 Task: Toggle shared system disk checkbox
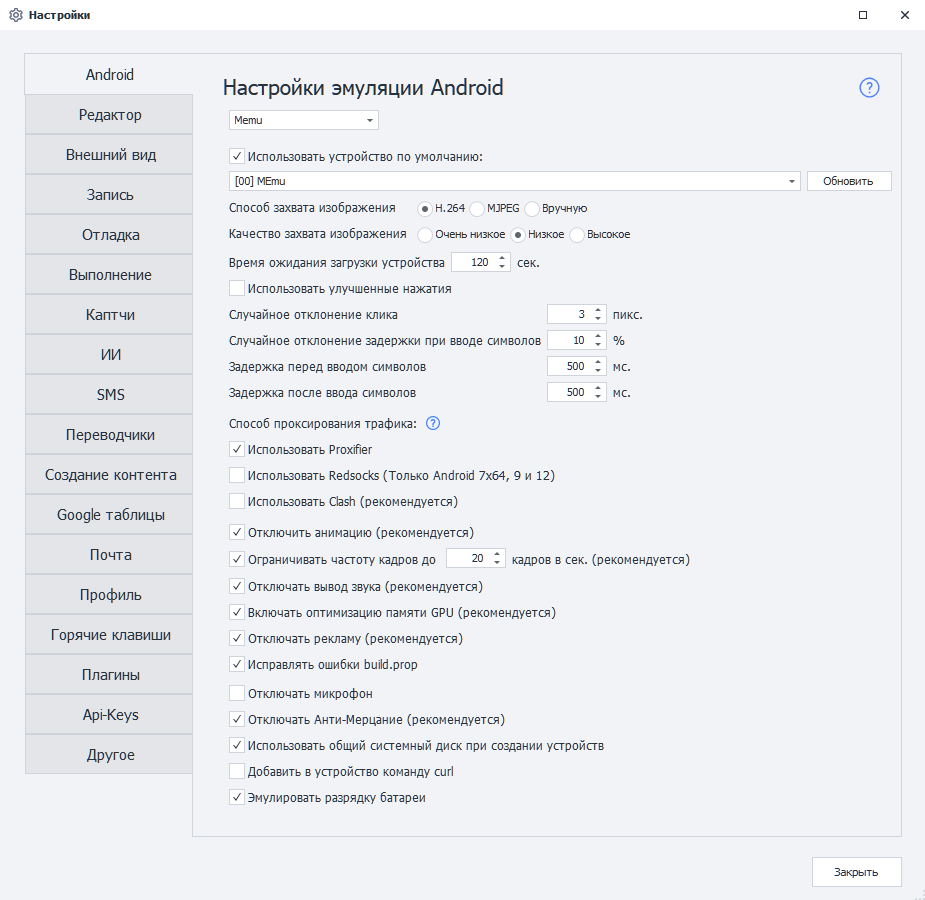point(237,745)
